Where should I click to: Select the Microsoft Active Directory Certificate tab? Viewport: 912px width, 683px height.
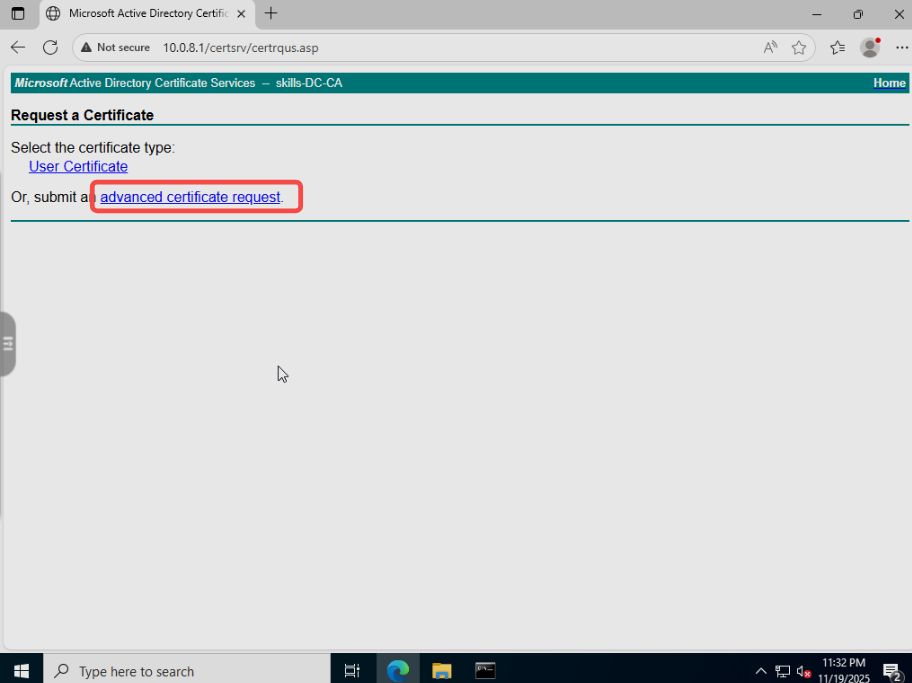pyautogui.click(x=145, y=13)
